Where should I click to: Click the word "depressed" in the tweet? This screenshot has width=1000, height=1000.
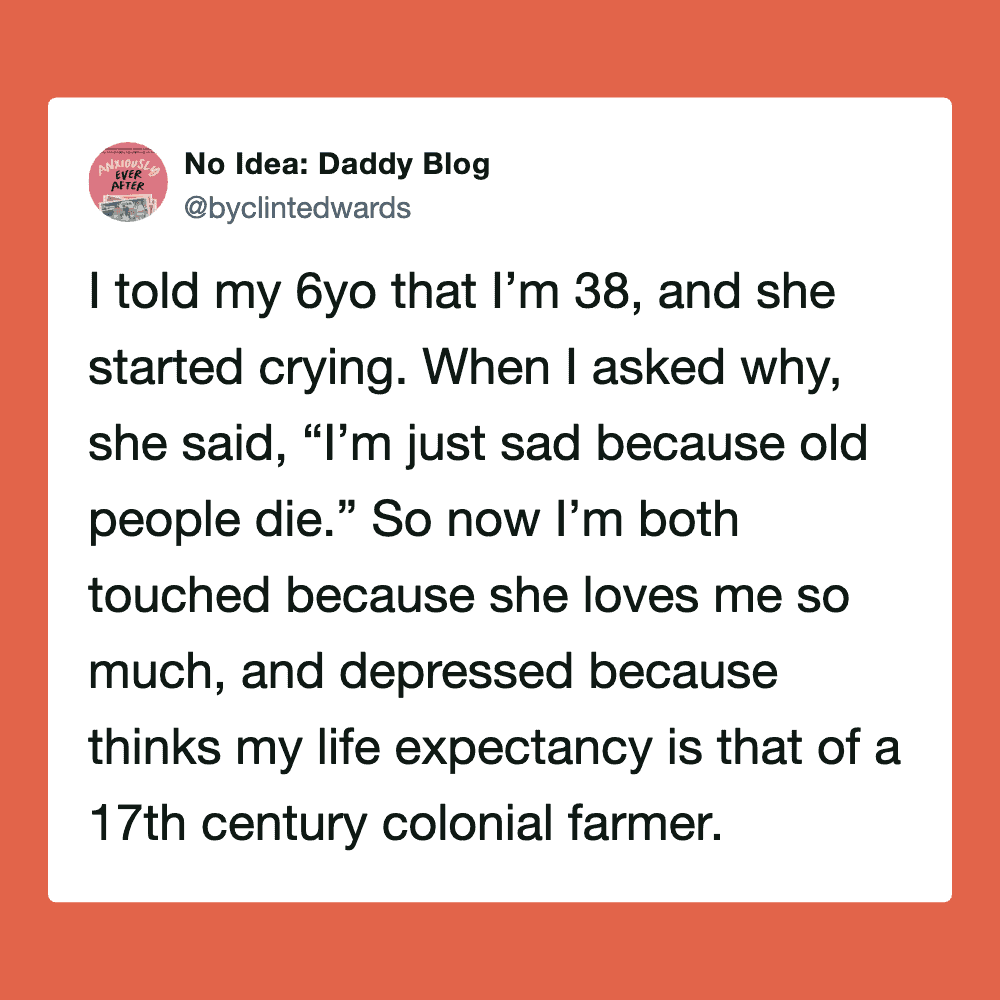coord(456,673)
